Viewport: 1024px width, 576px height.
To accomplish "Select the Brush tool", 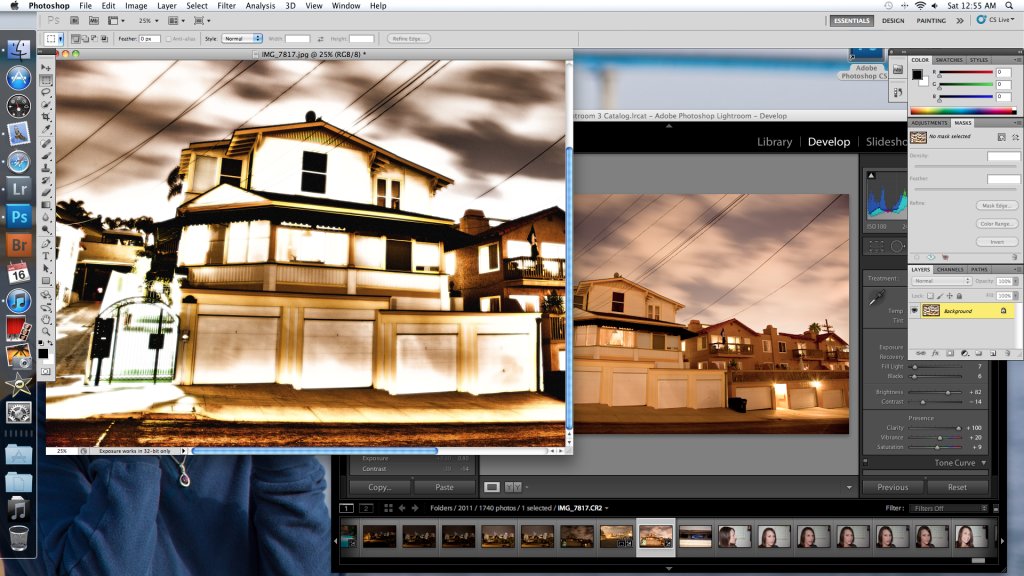I will point(46,156).
